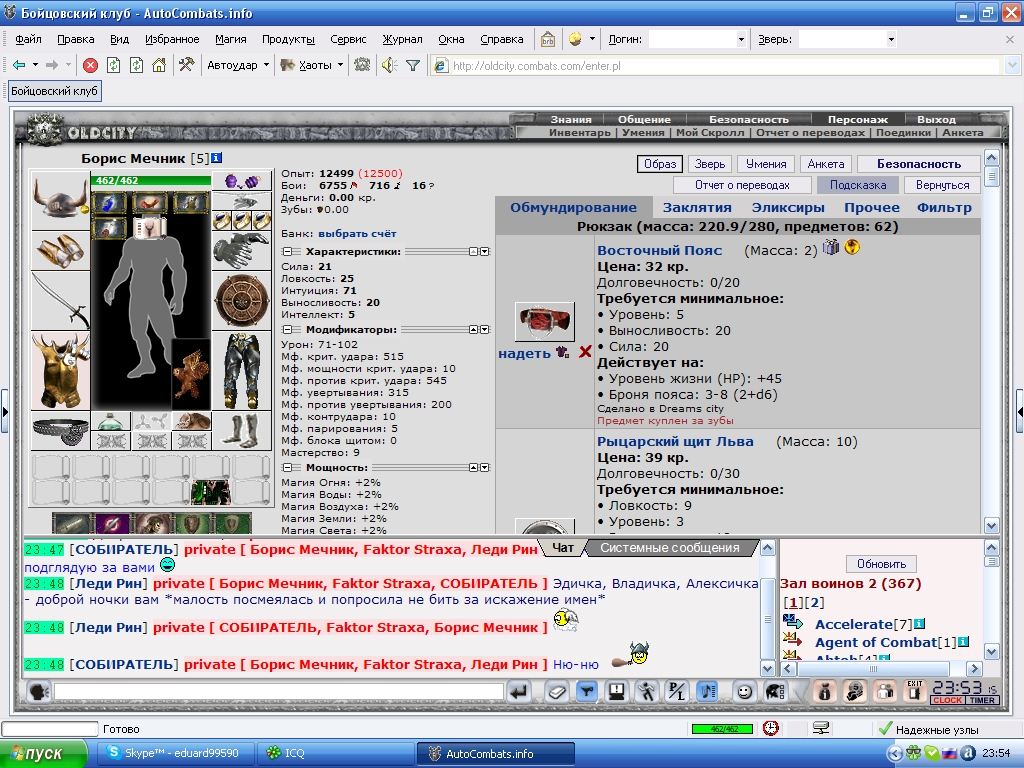Viewport: 1024px width, 768px height.
Task: Click the golden bracers equipment slot
Action: click(x=60, y=251)
